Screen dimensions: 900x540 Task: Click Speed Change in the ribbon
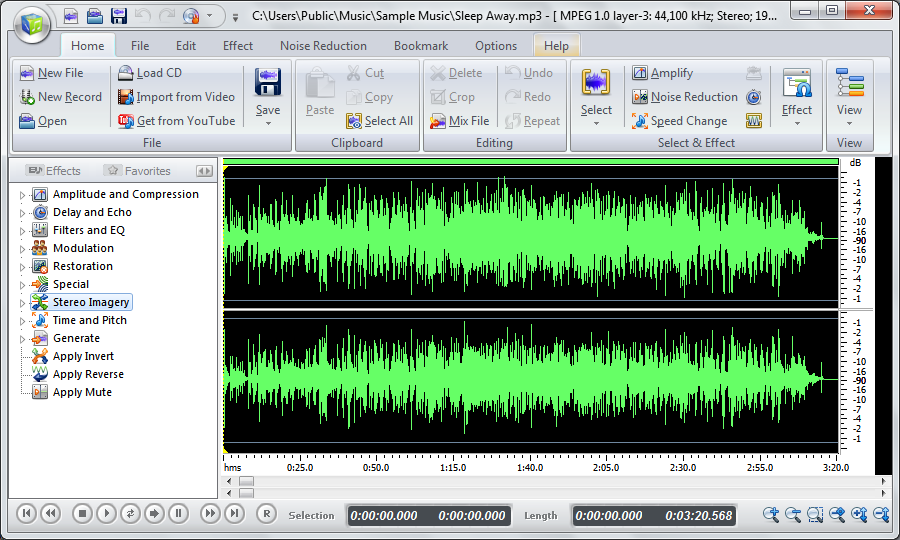(x=680, y=121)
